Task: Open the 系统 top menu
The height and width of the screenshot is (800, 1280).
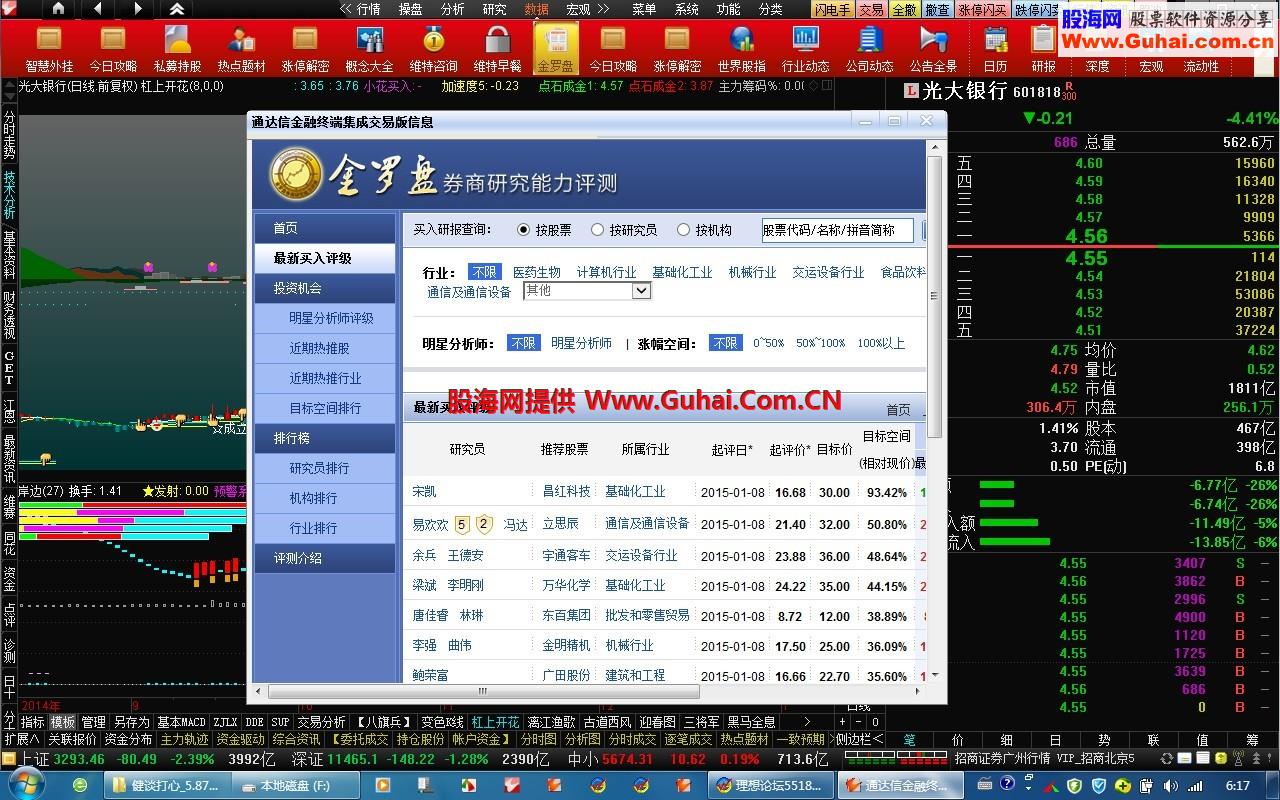Action: coord(686,9)
